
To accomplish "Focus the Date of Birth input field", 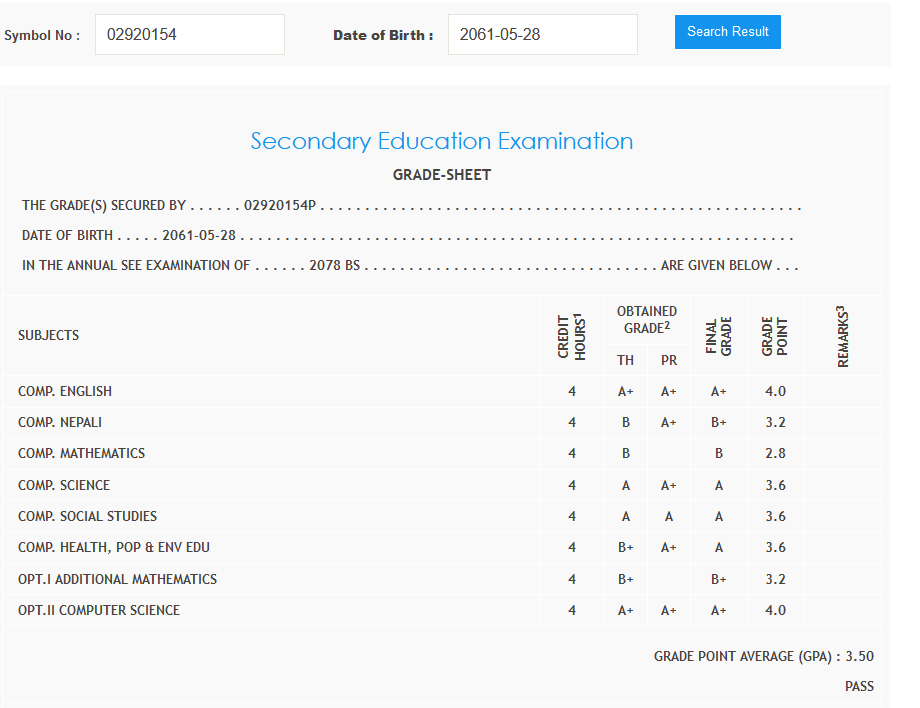I will tap(542, 35).
